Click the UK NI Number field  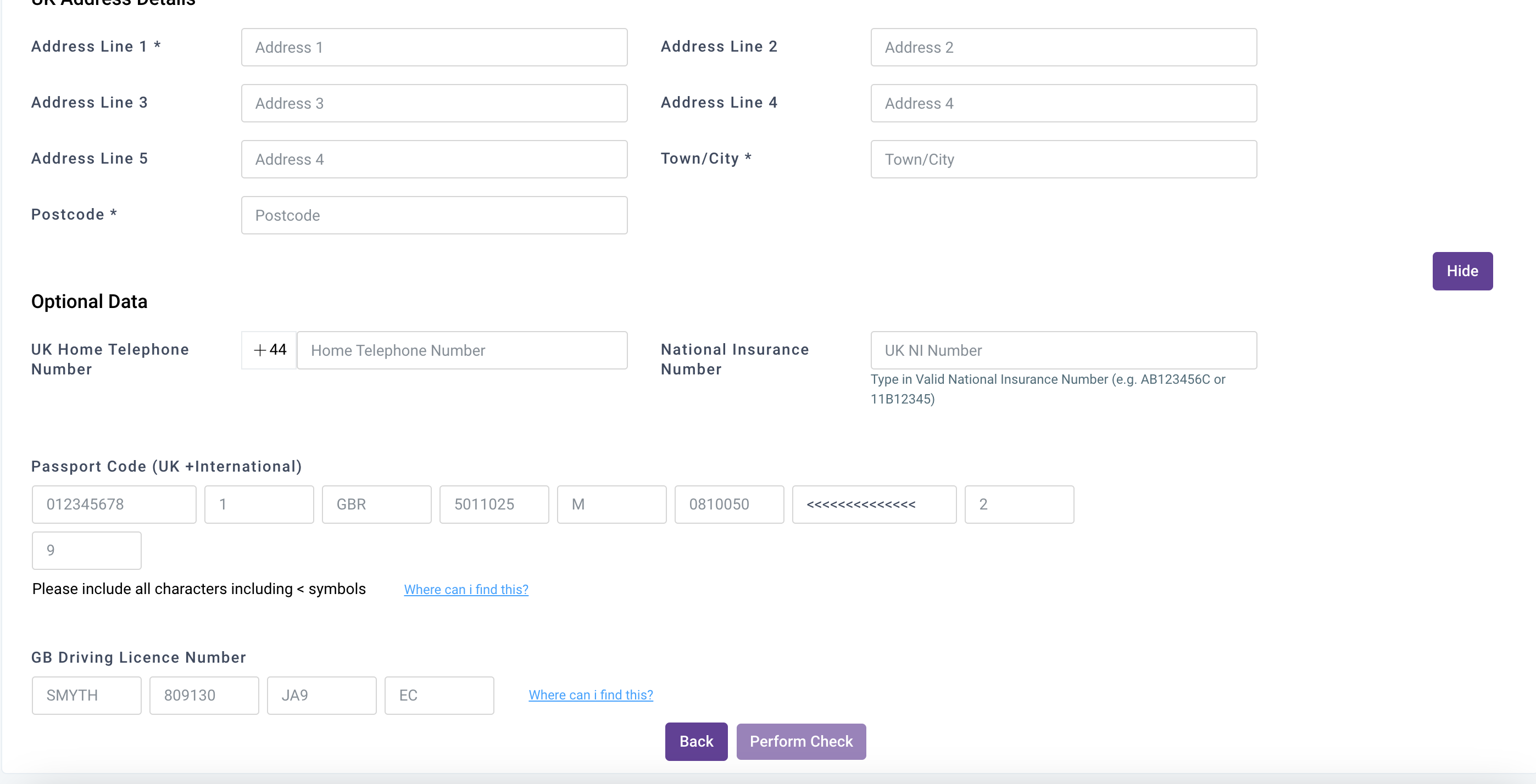point(1063,350)
